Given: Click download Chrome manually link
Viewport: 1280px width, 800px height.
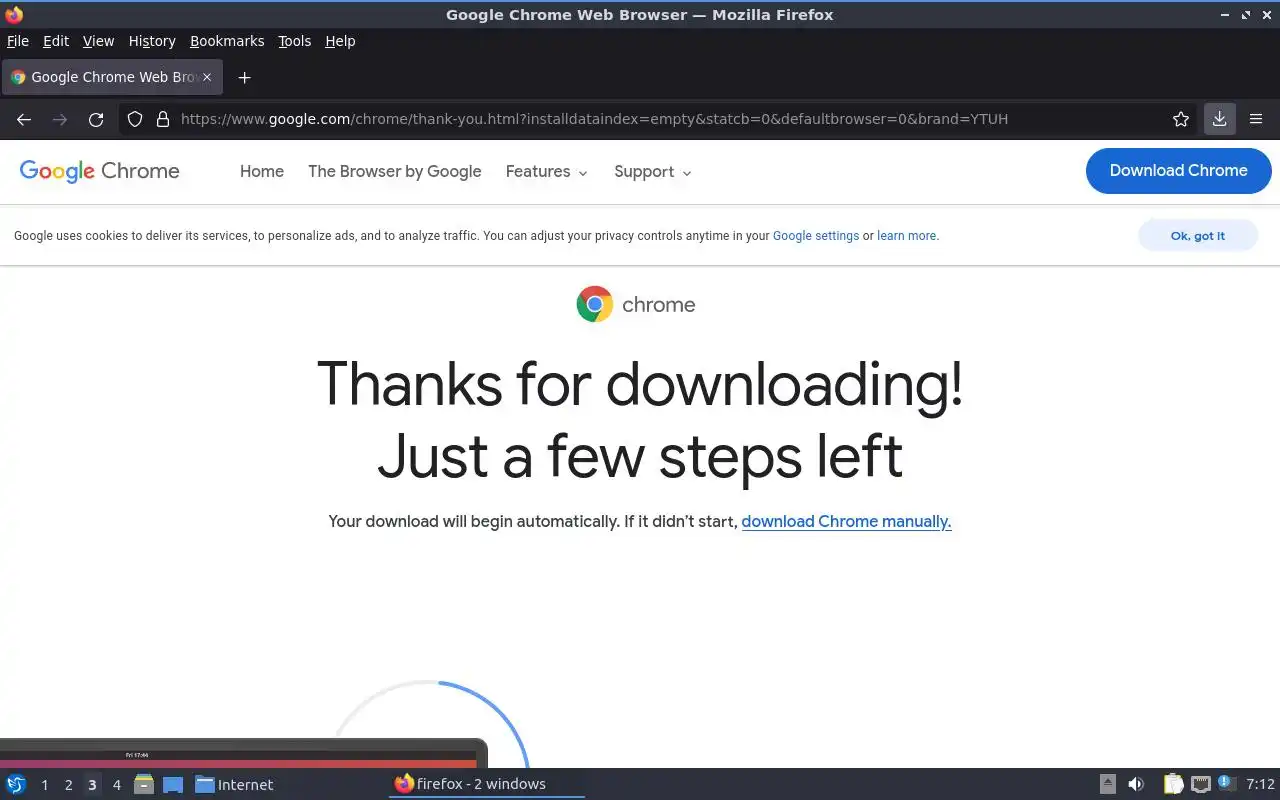Looking at the screenshot, I should pos(846,521).
